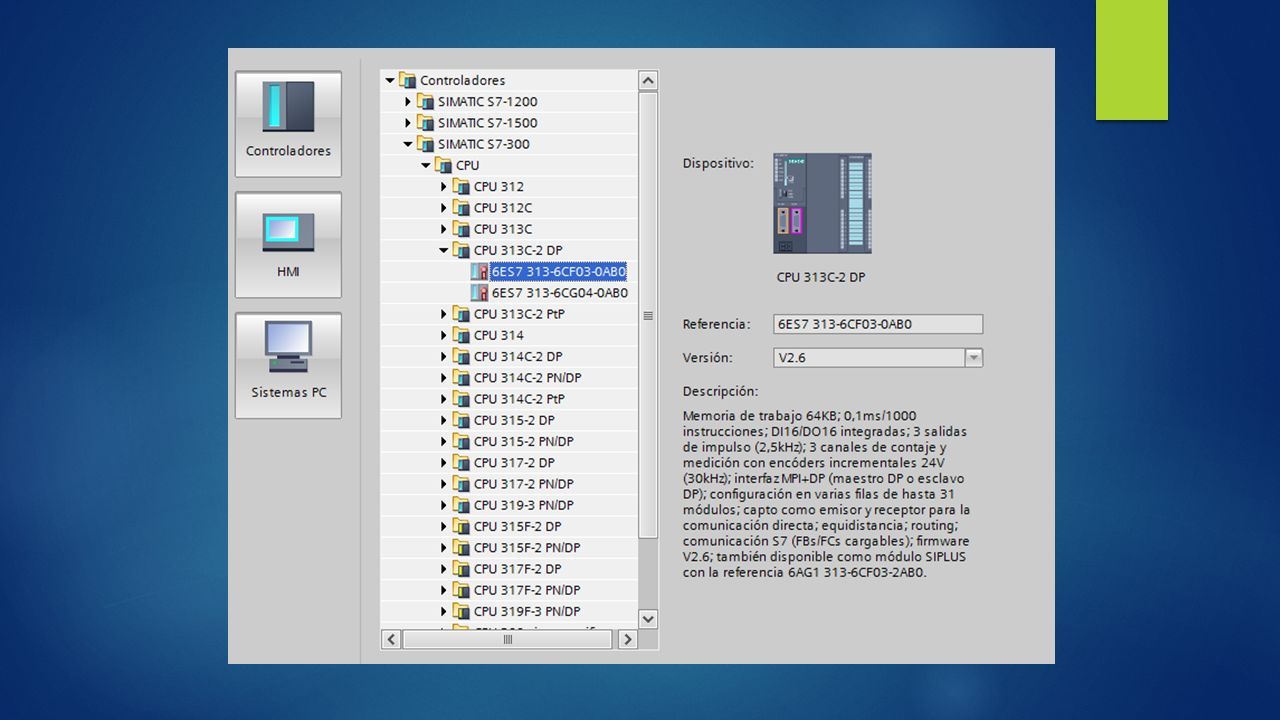The image size is (1280, 720).
Task: Expand the SIMATIC S7-1500 node
Action: click(408, 122)
